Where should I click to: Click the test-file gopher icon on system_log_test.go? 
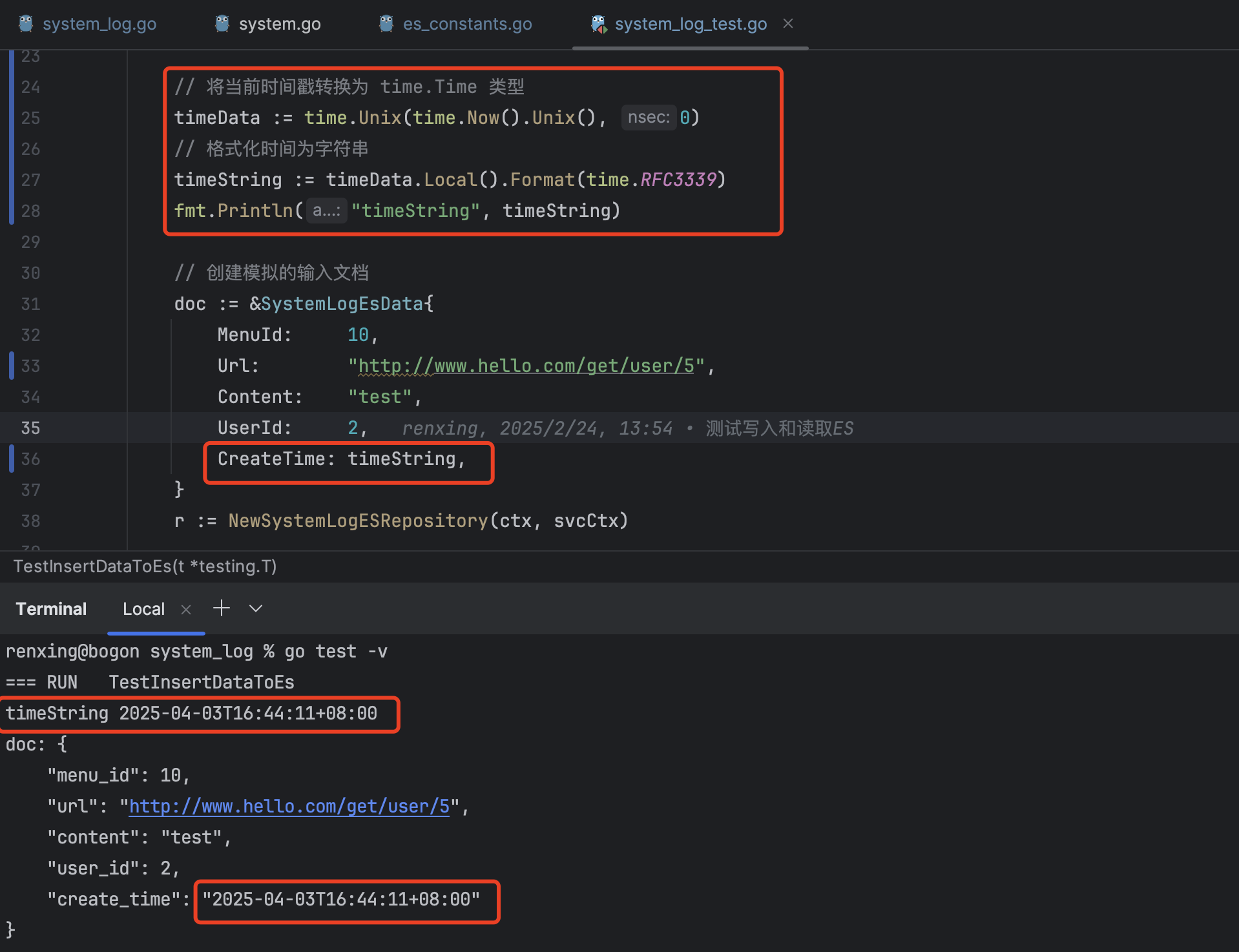click(599, 24)
